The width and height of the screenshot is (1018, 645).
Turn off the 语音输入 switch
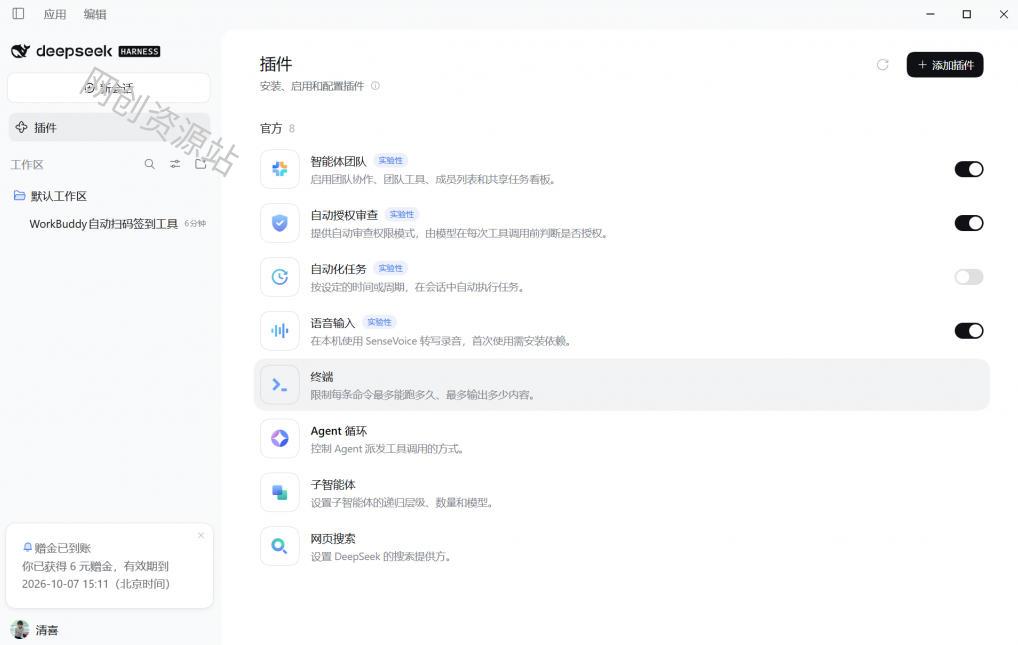point(969,331)
